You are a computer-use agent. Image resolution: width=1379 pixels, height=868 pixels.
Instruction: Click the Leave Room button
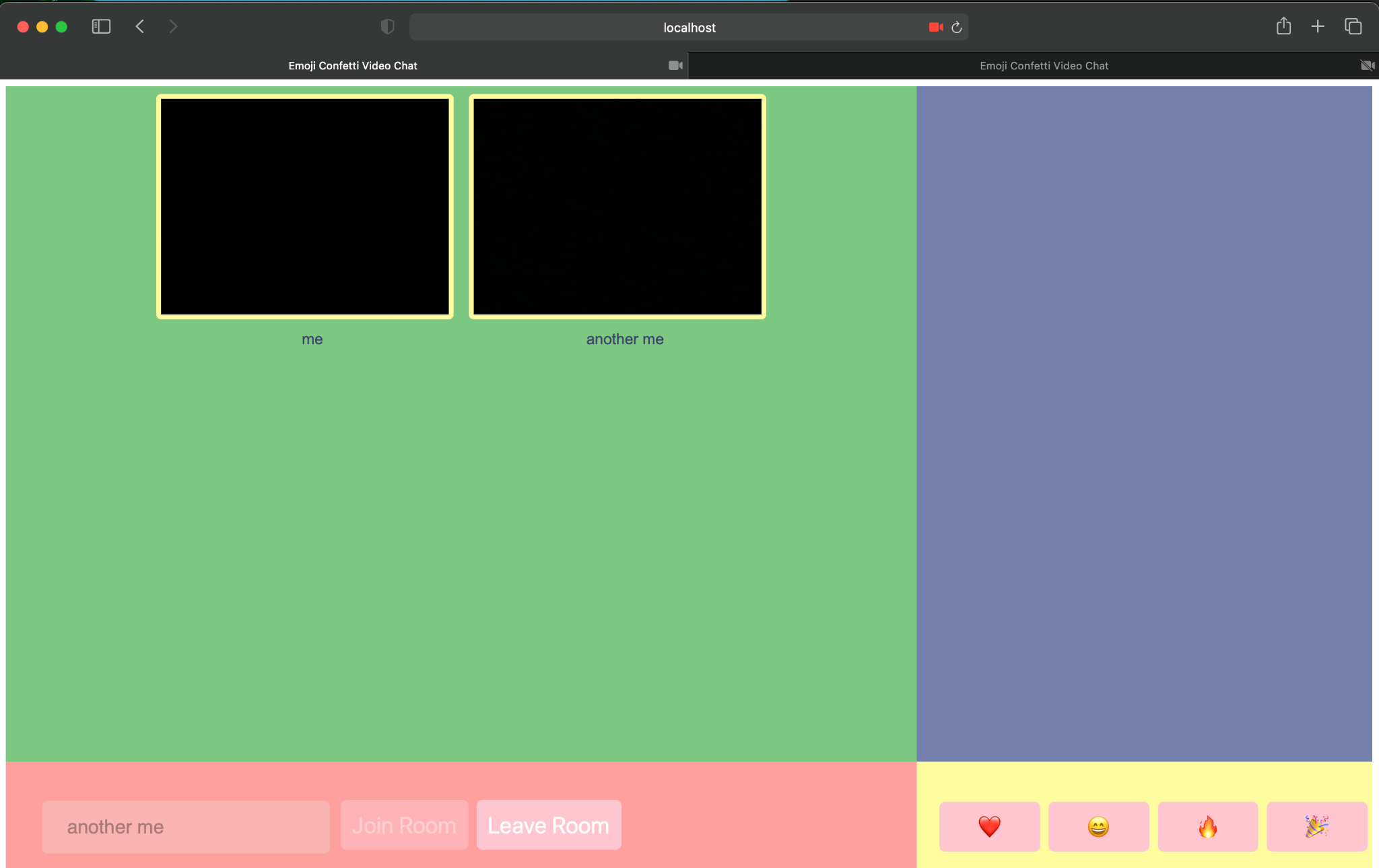[x=548, y=826]
